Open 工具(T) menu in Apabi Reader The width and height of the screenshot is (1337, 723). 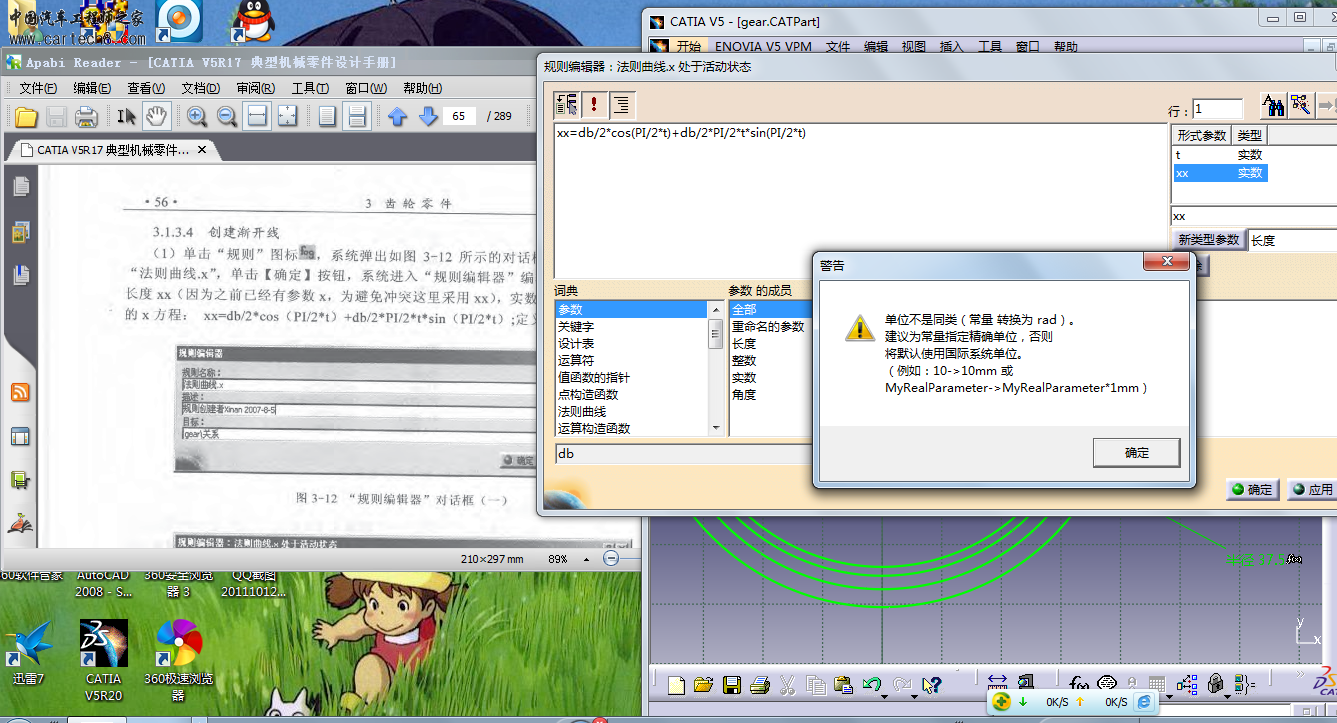[x=310, y=88]
